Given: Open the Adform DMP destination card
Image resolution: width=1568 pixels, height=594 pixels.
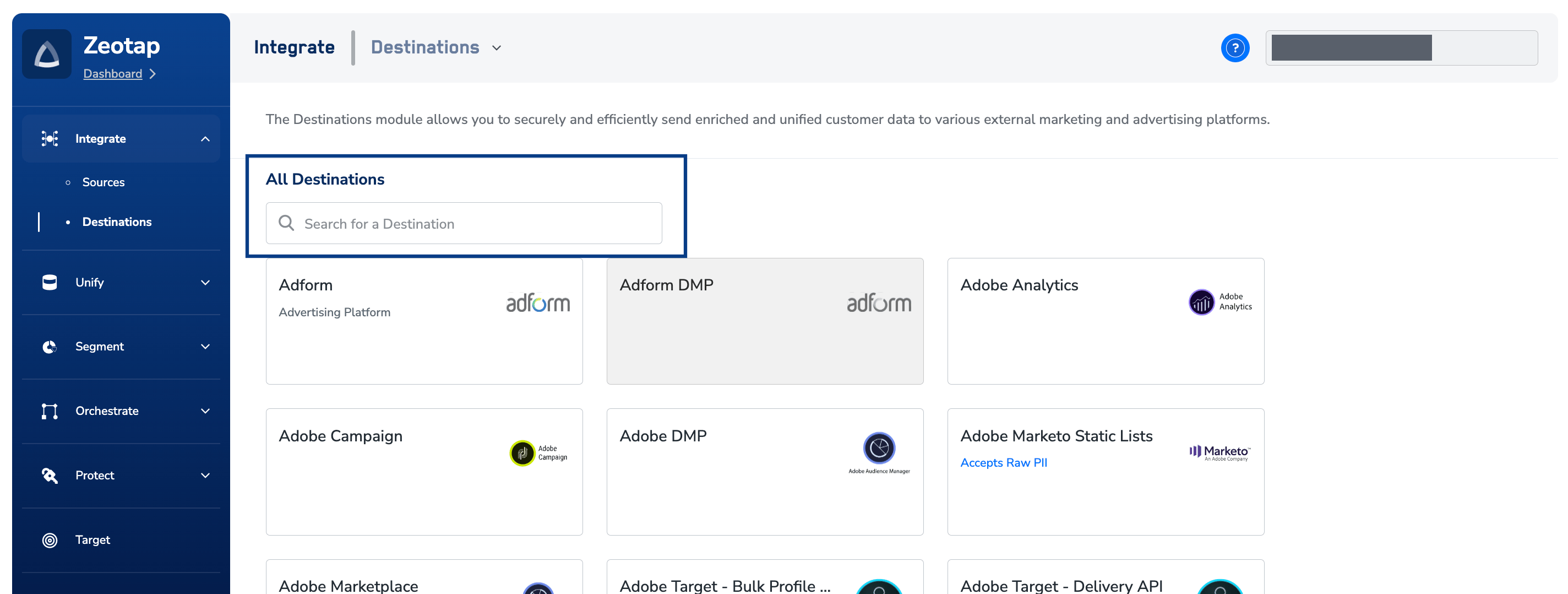Looking at the screenshot, I should (x=765, y=321).
